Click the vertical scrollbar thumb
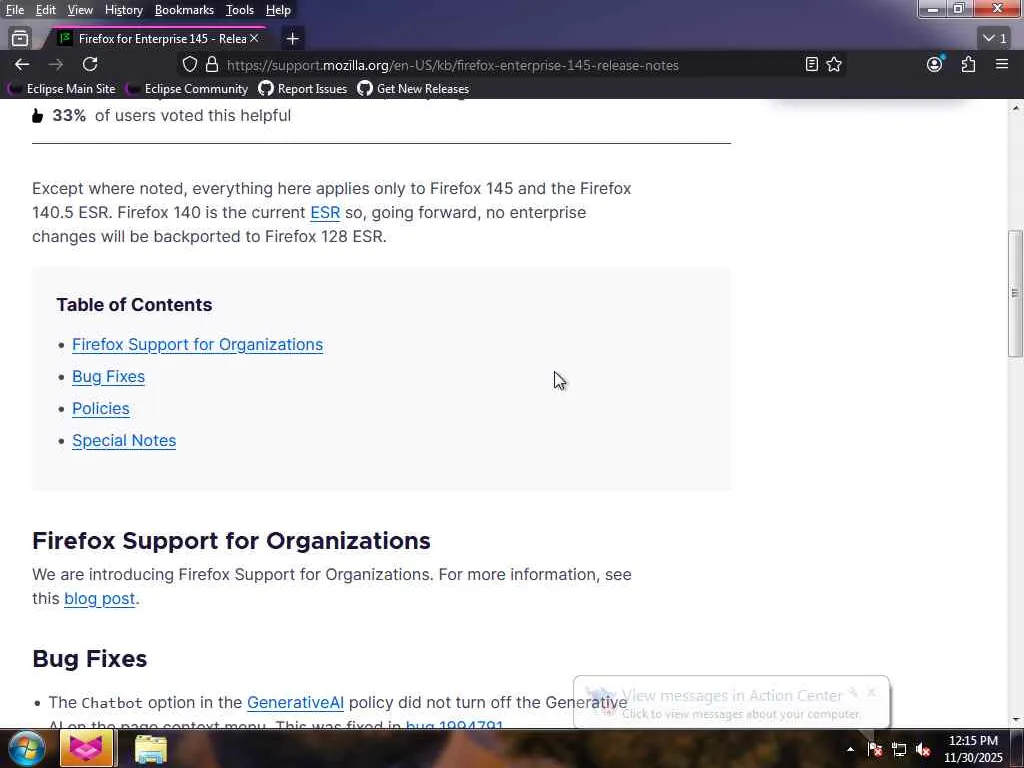The image size is (1024, 768). (x=1014, y=293)
